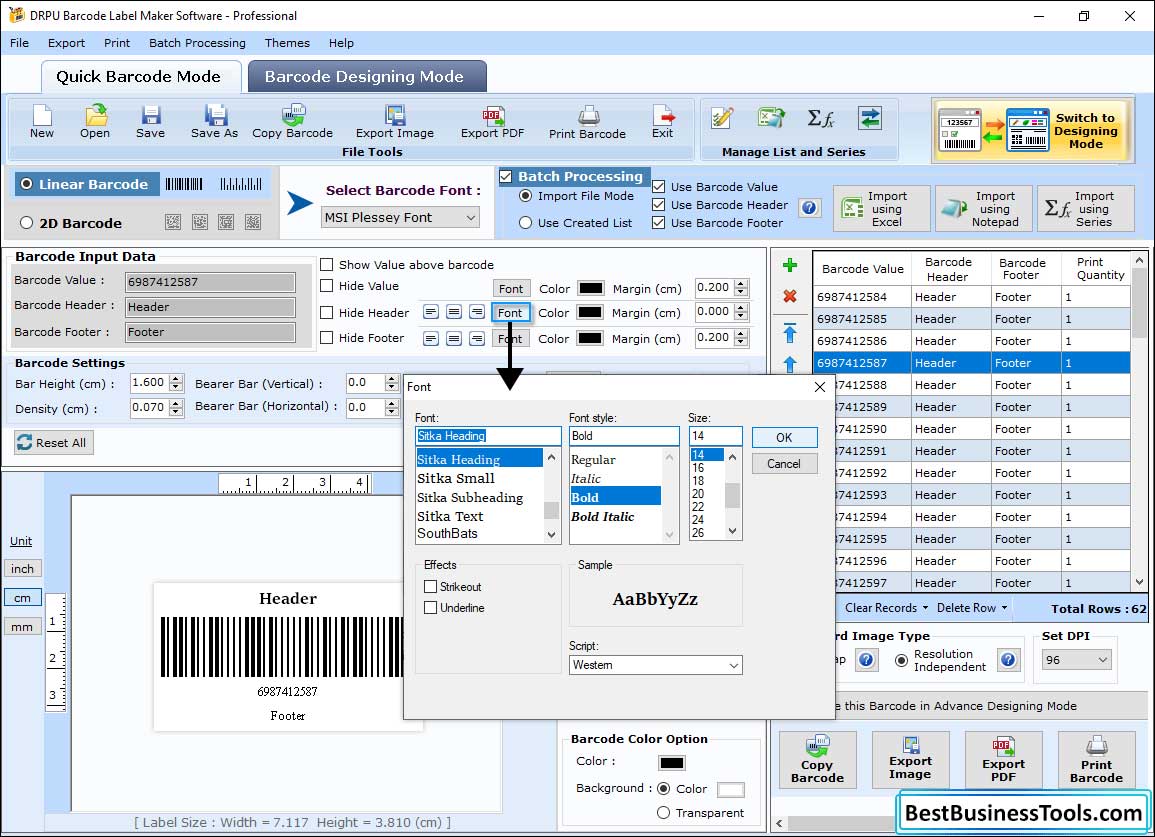Viewport: 1155px width, 837px height.
Task: Click the Save As icon
Action: (x=214, y=122)
